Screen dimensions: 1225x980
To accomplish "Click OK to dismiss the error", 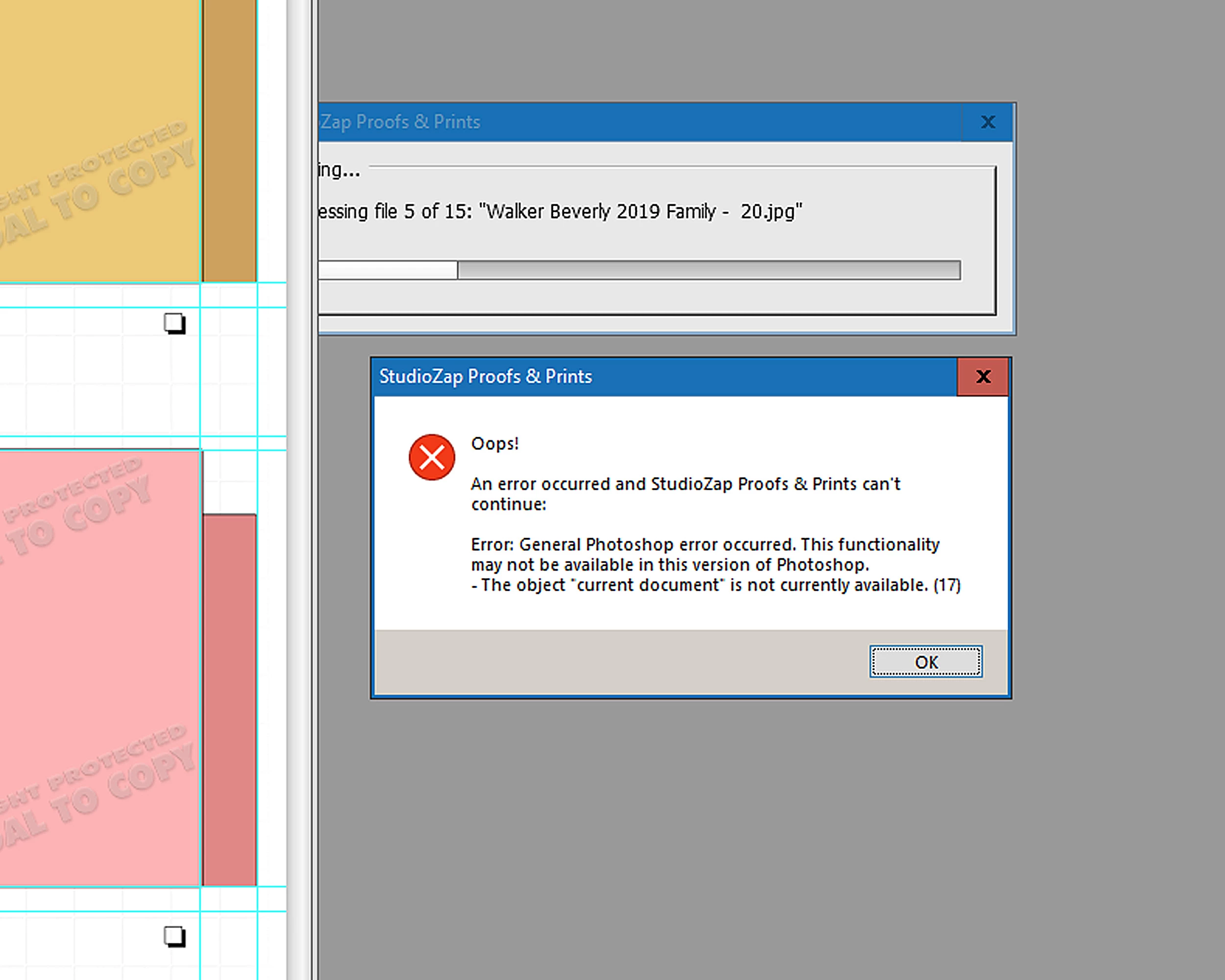I will point(926,661).
